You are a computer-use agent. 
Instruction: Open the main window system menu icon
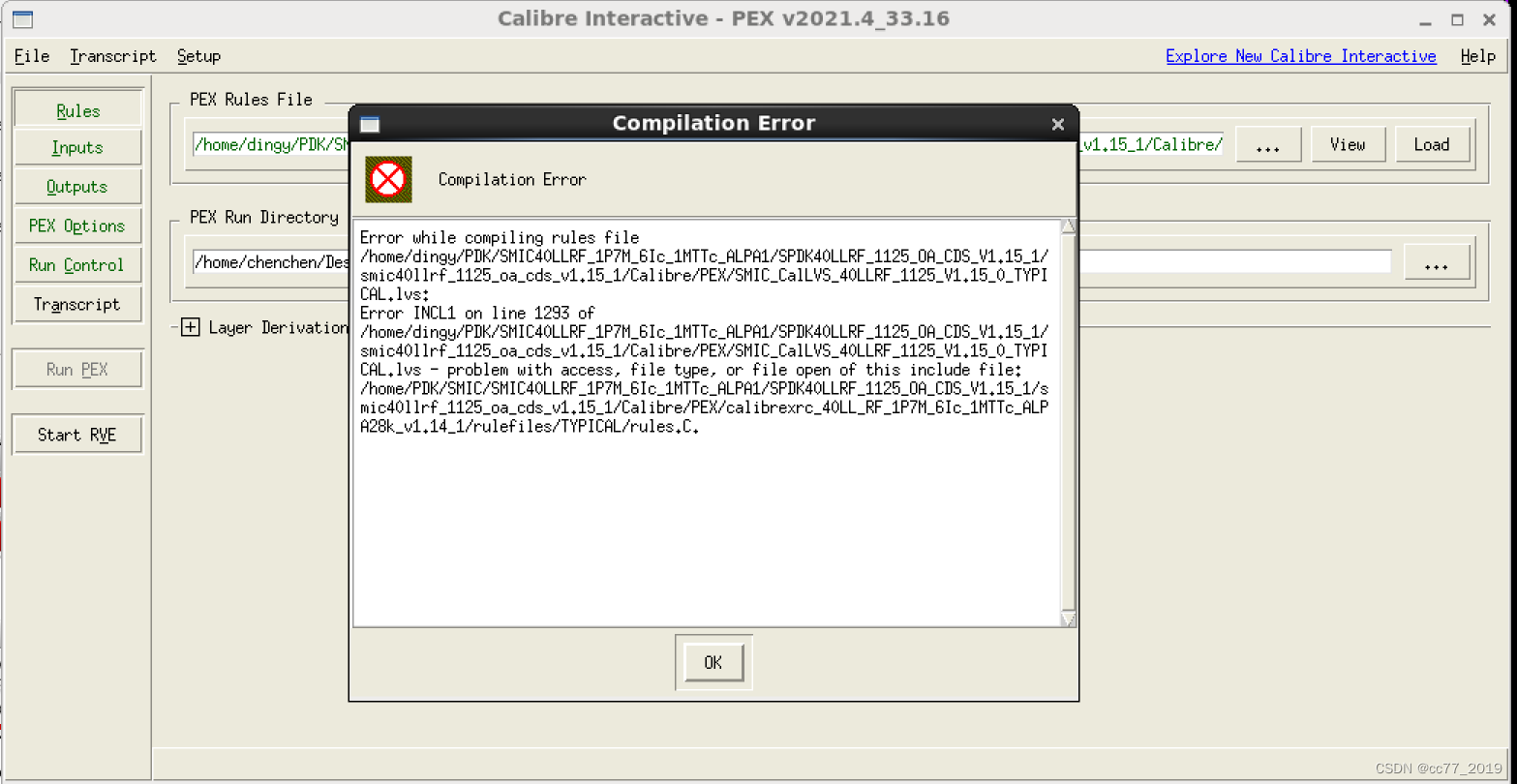click(22, 19)
